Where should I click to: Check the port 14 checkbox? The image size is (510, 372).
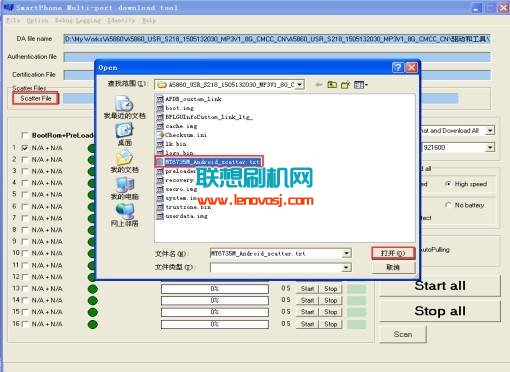coord(25,300)
